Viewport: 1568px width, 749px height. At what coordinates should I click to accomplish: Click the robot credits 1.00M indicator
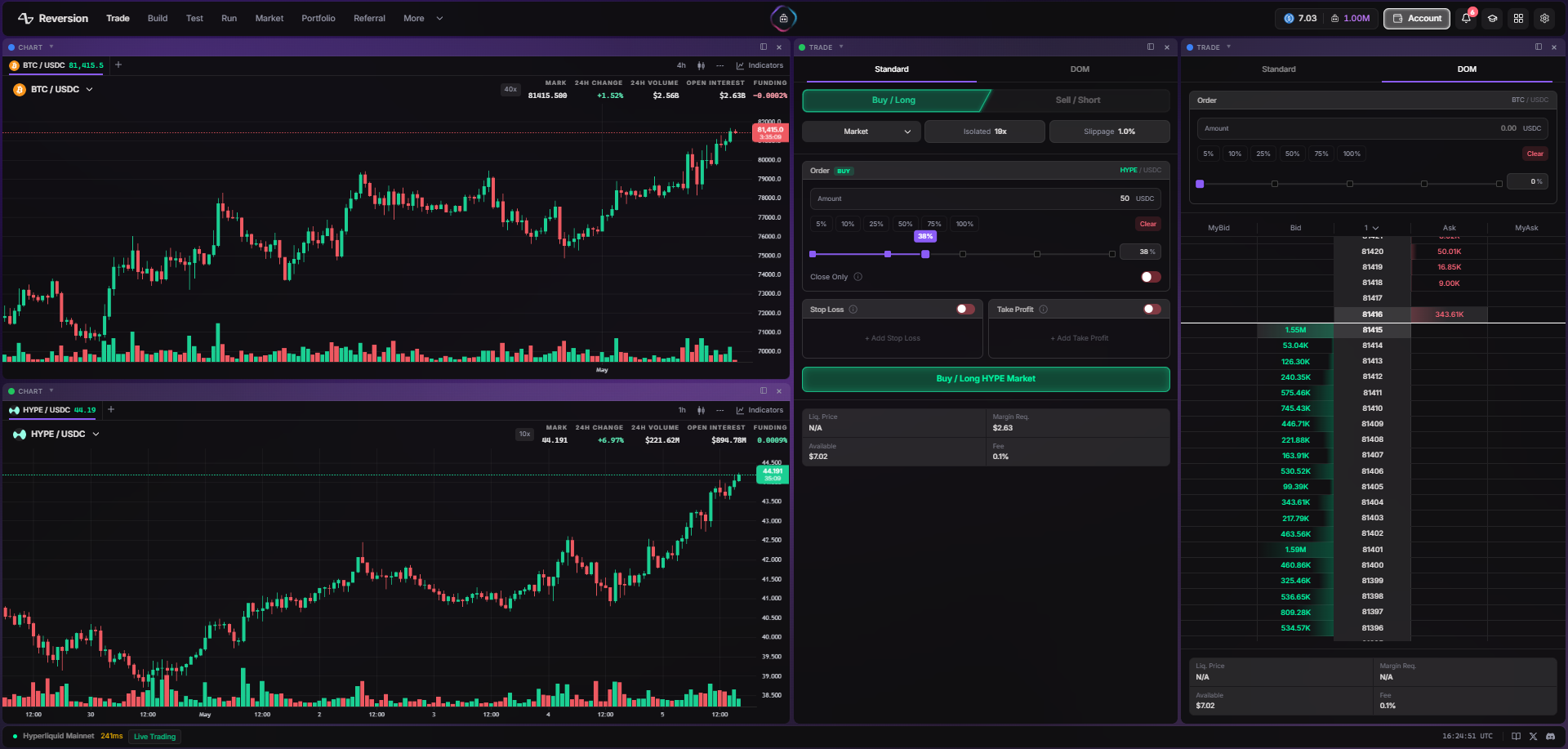(x=1351, y=18)
